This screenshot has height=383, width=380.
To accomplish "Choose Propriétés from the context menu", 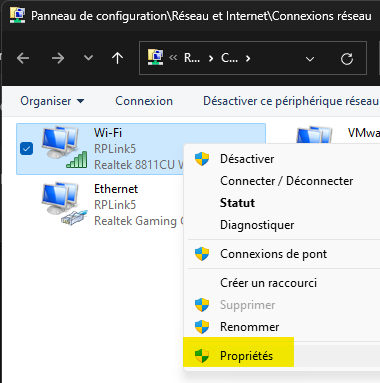I will 246,356.
